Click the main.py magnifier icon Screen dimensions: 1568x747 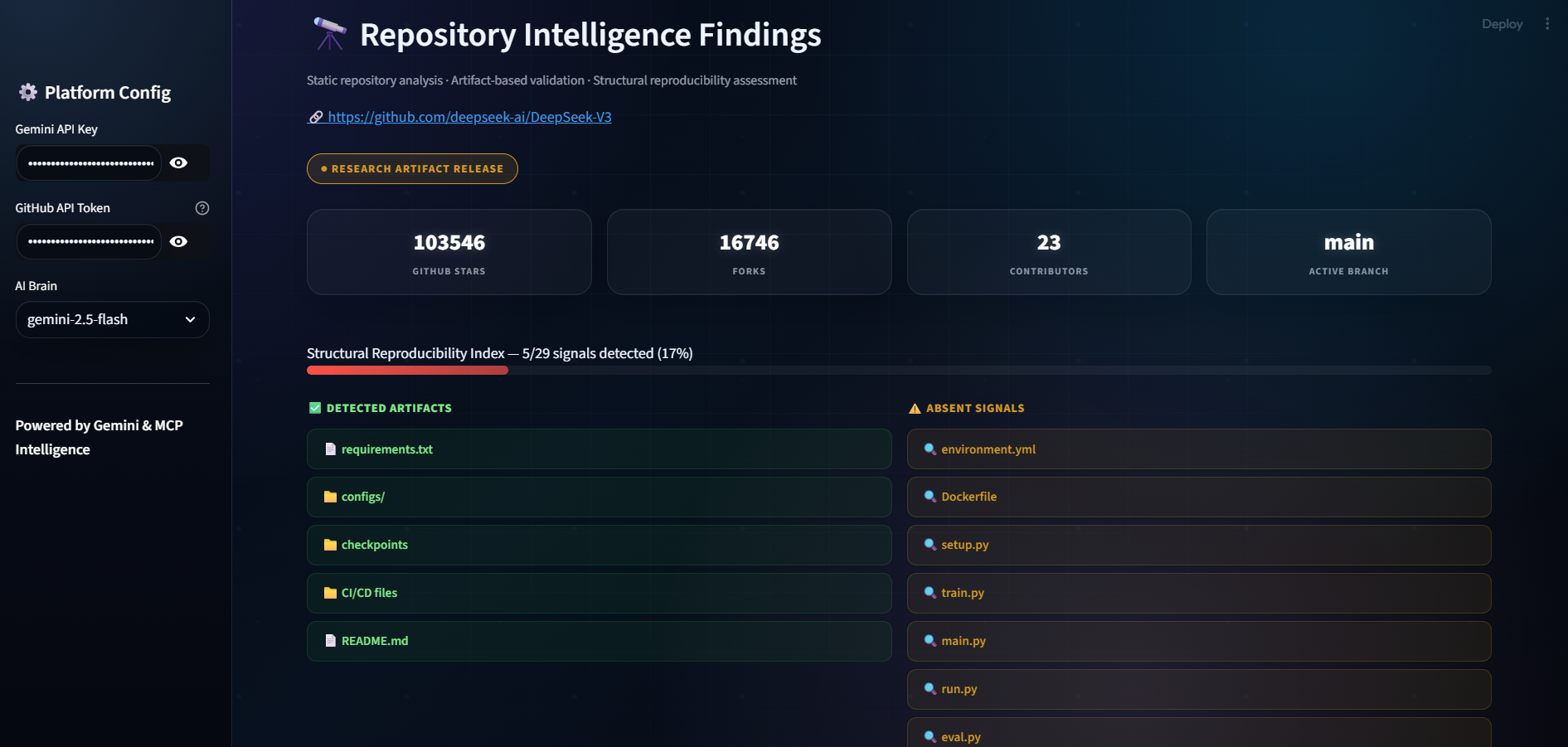930,641
